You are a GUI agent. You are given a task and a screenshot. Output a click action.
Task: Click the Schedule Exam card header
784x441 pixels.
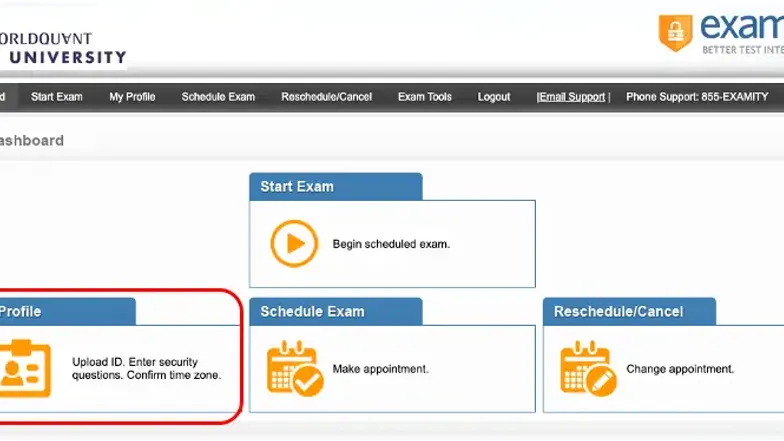click(336, 312)
